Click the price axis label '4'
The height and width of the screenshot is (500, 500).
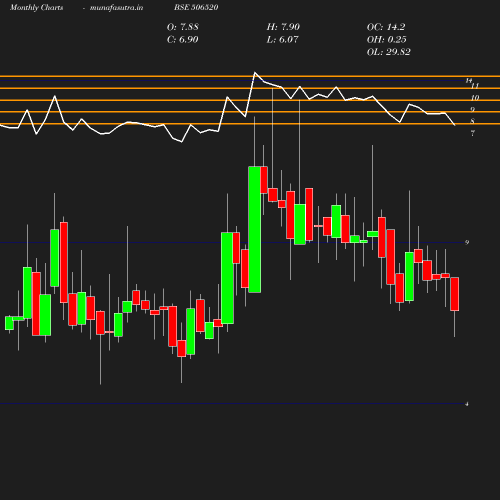tap(467, 404)
